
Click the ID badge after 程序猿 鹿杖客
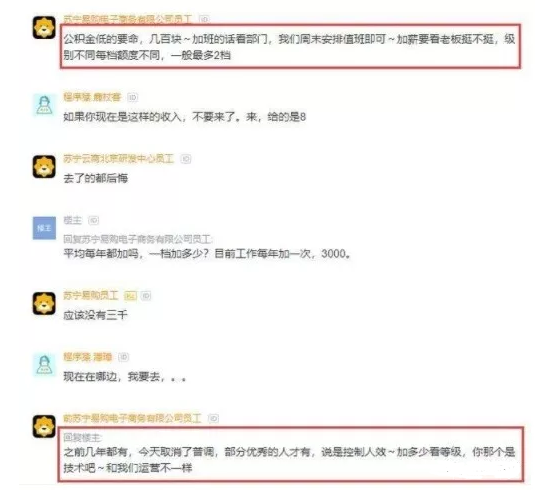(132, 97)
